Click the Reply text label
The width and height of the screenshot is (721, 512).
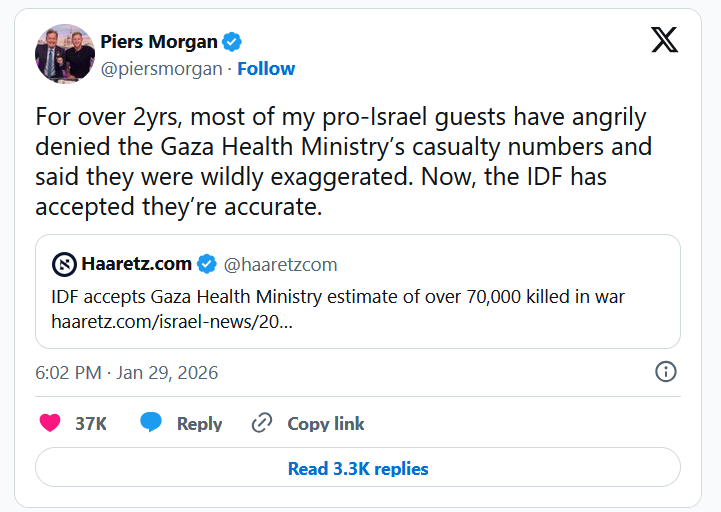(x=199, y=424)
